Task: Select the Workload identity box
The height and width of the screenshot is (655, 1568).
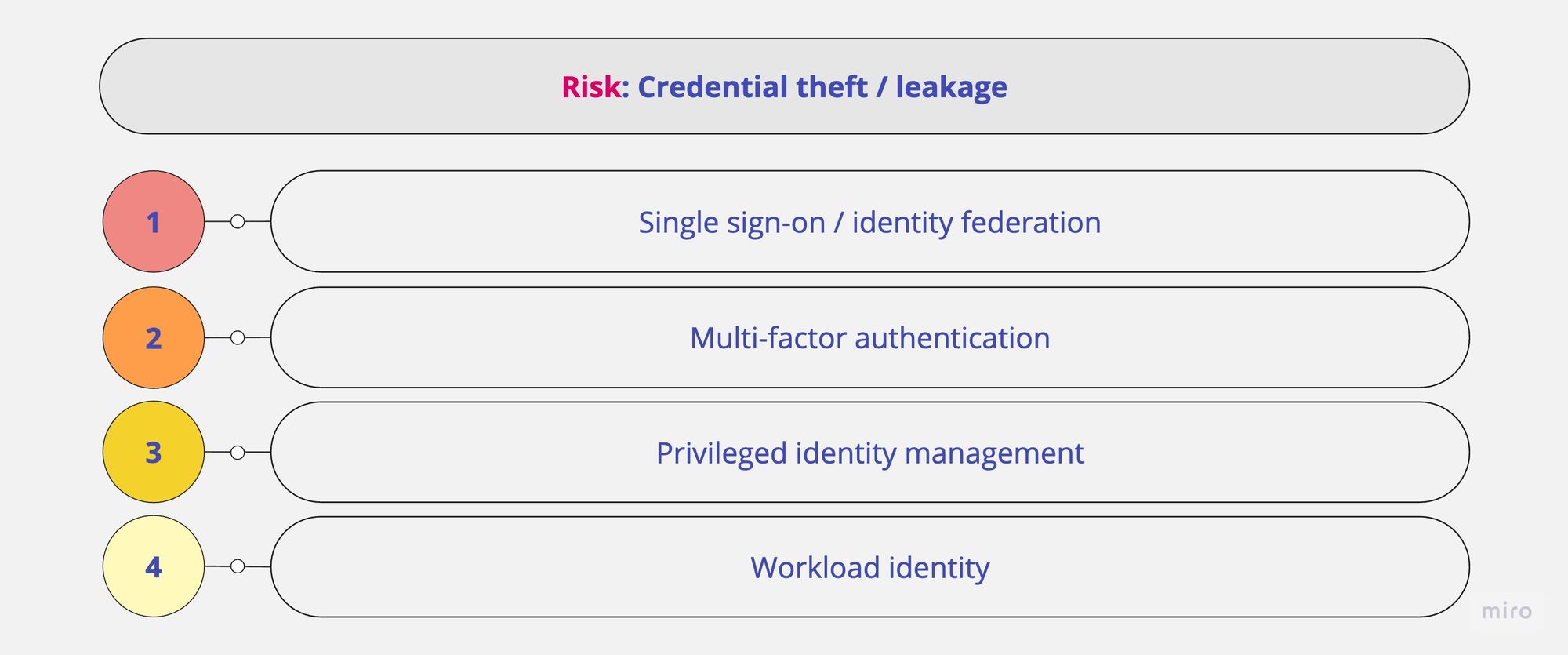Action: point(870,567)
